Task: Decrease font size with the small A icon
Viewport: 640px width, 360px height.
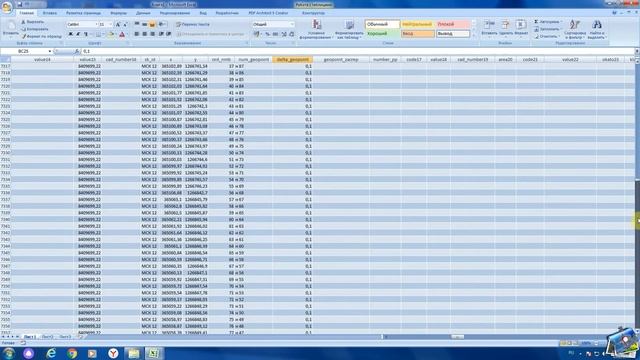Action: coord(125,24)
